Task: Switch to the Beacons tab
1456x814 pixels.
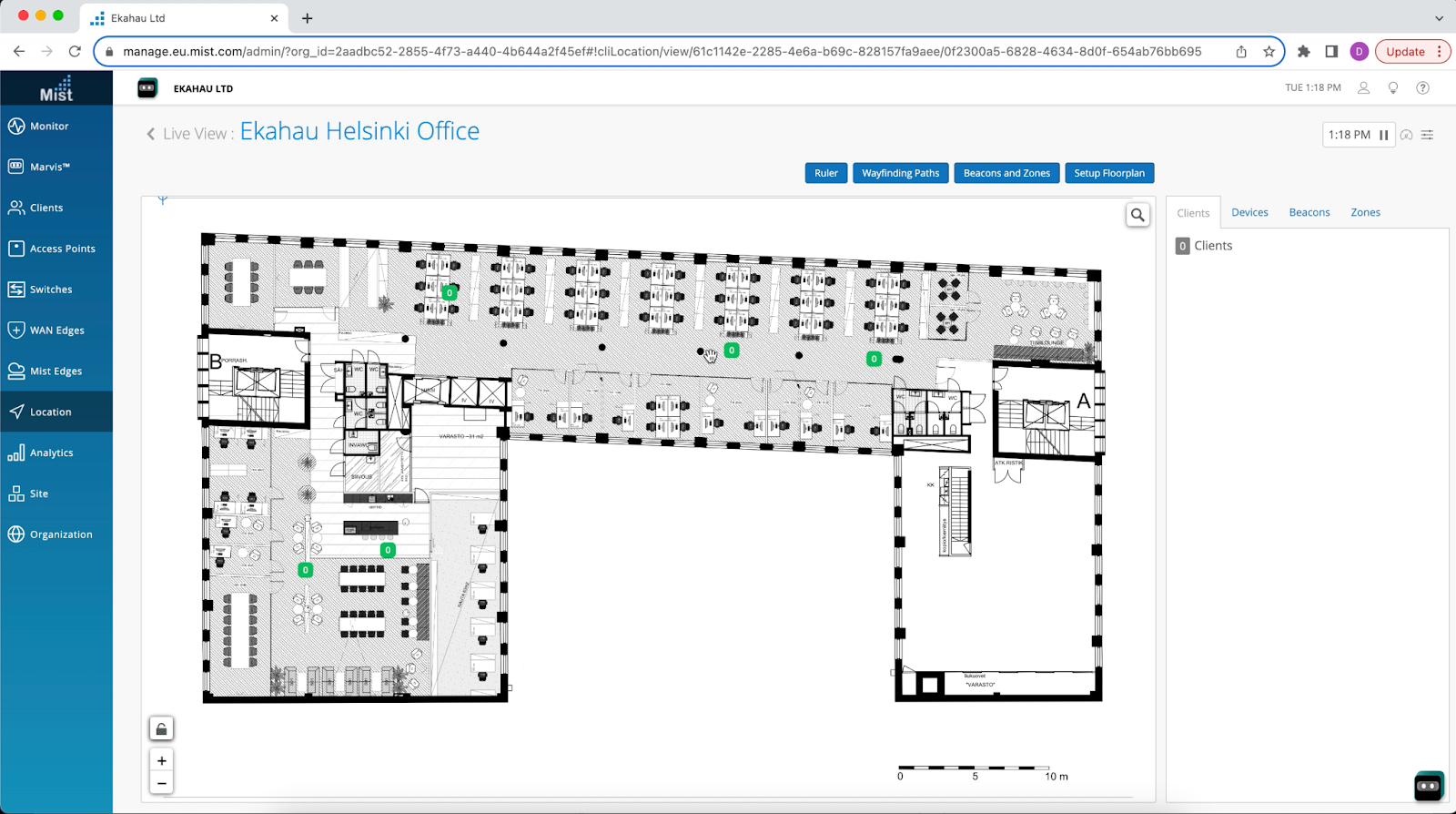Action: point(1309,212)
